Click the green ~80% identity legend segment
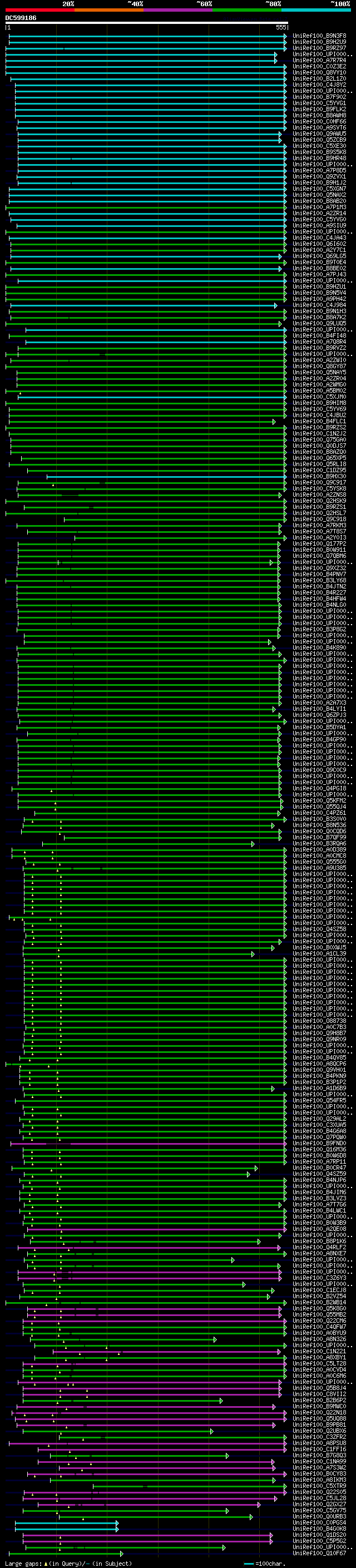The height and width of the screenshot is (1568, 356). click(247, 10)
